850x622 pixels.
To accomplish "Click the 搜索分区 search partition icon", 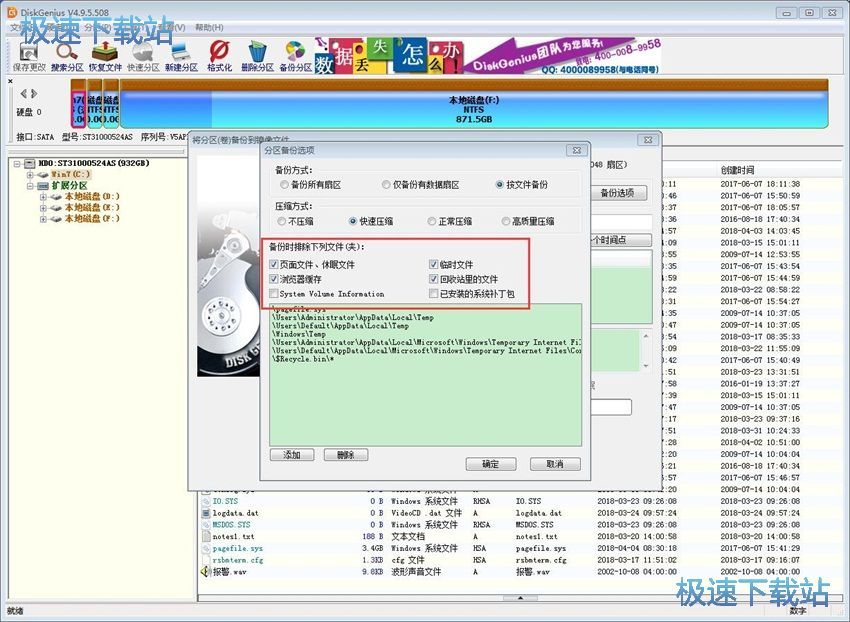I will 67,57.
